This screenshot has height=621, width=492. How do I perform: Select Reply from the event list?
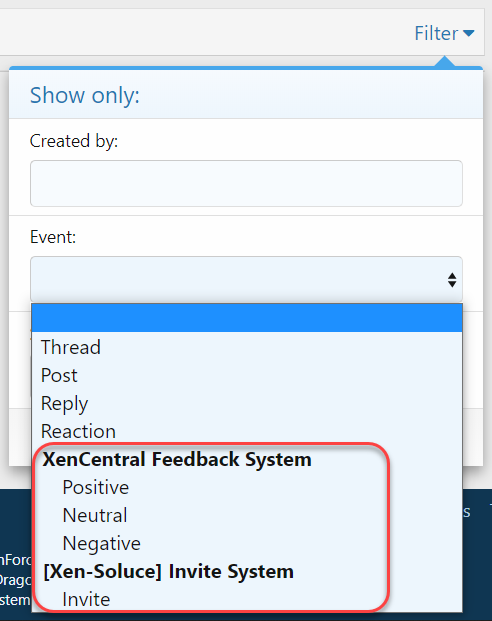pos(247,403)
